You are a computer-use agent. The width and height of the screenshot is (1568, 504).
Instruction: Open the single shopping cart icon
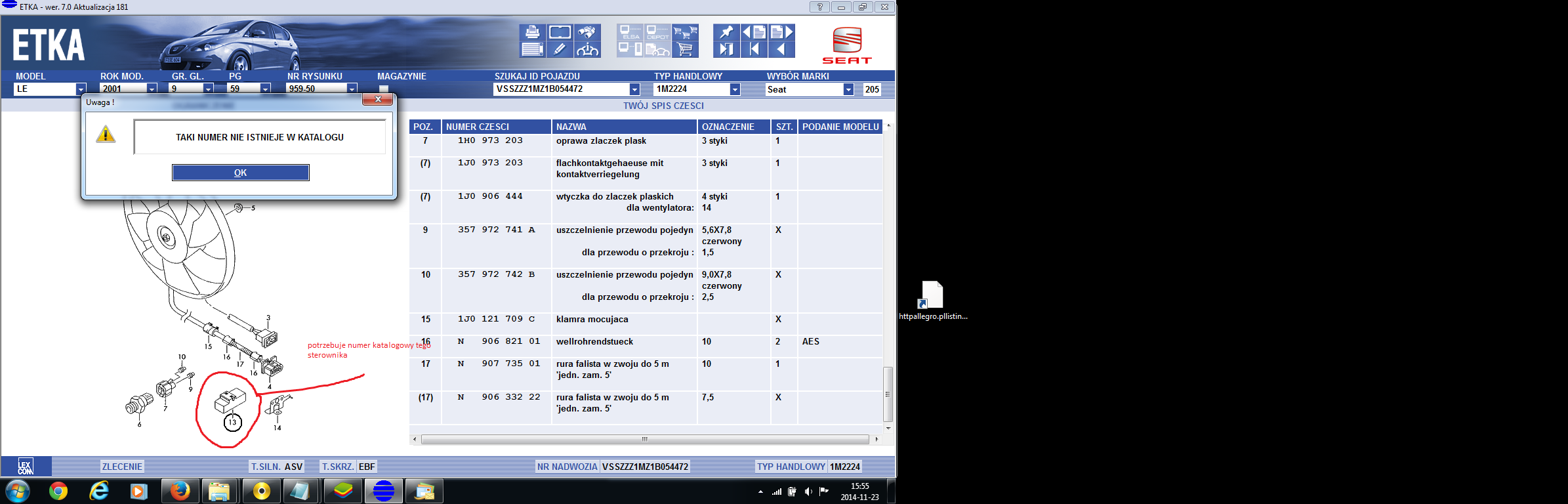[685, 49]
